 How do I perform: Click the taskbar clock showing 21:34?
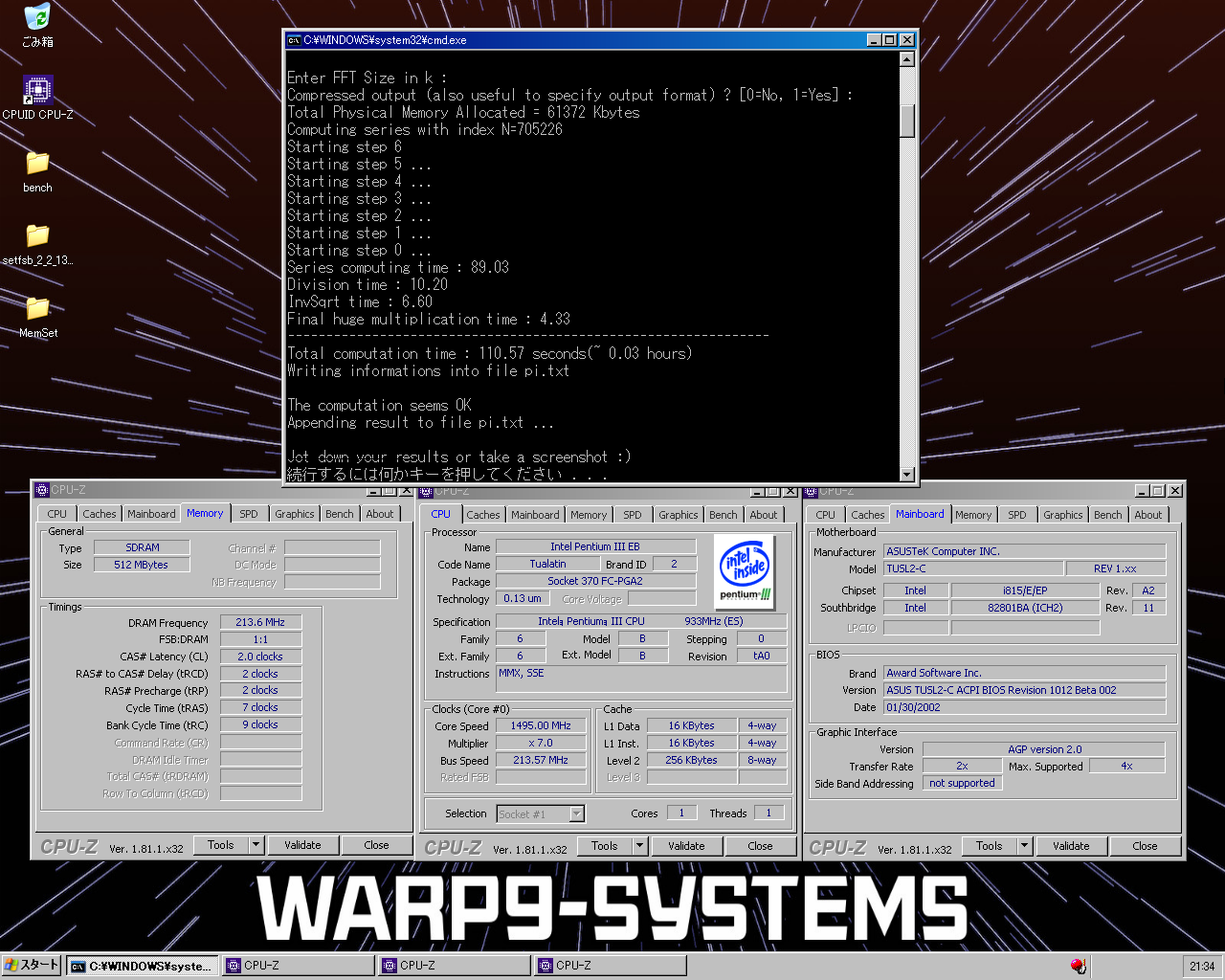1202,967
